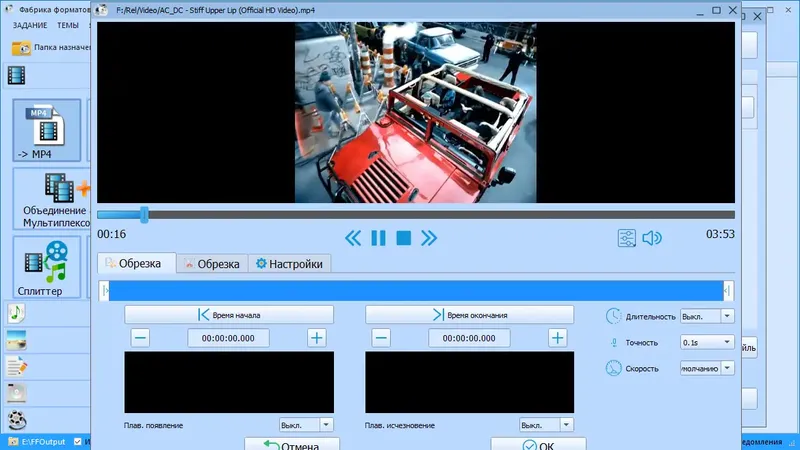Click the start time input field

coord(228,338)
